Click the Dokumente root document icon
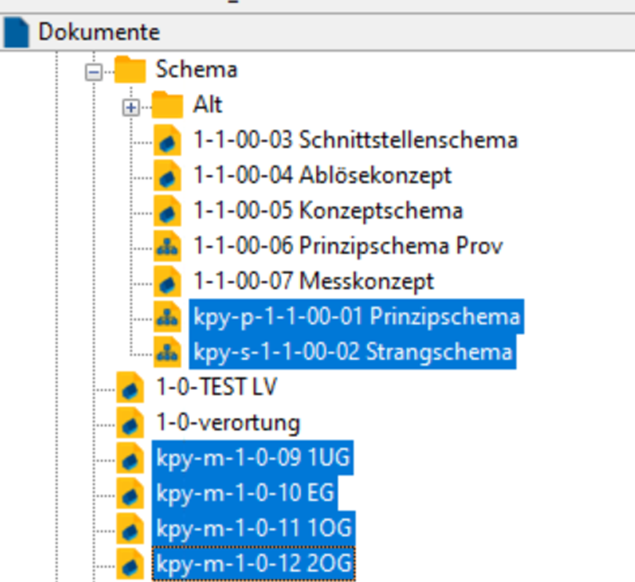Viewport: 635px width, 582px height. [17, 32]
